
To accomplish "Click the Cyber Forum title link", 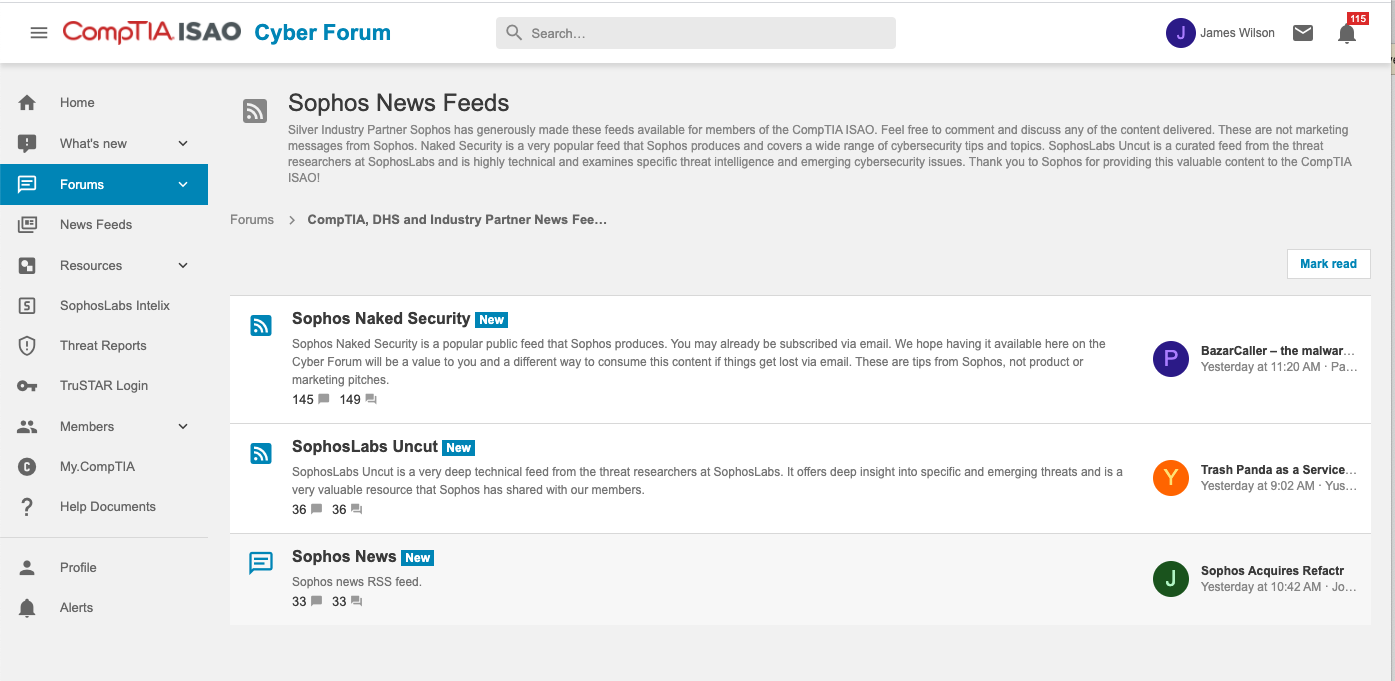I will [322, 33].
